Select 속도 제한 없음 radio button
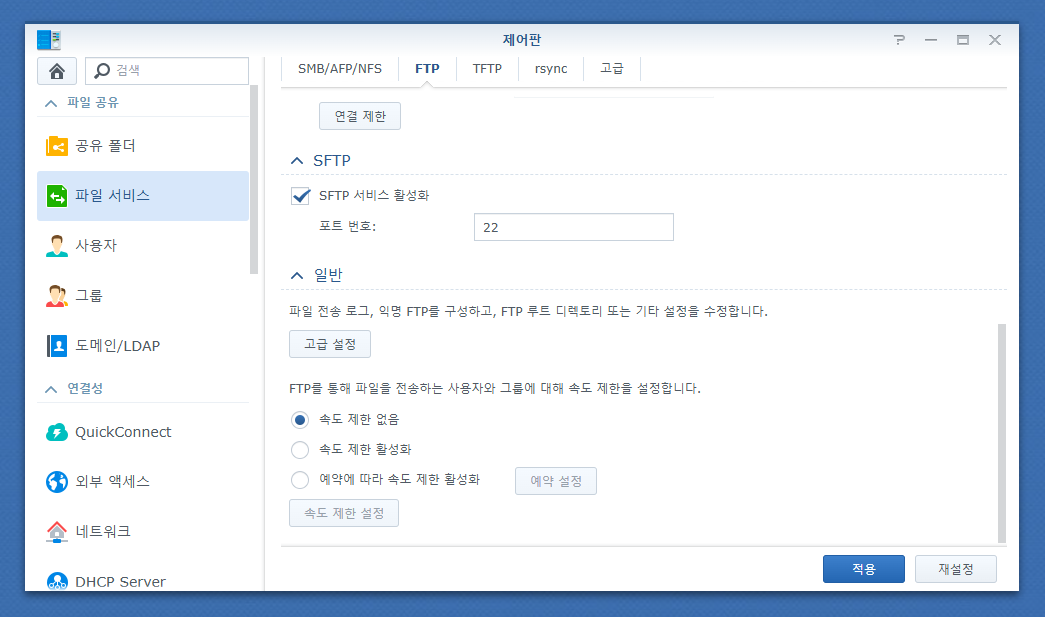Viewport: 1045px width, 617px height. tap(300, 420)
